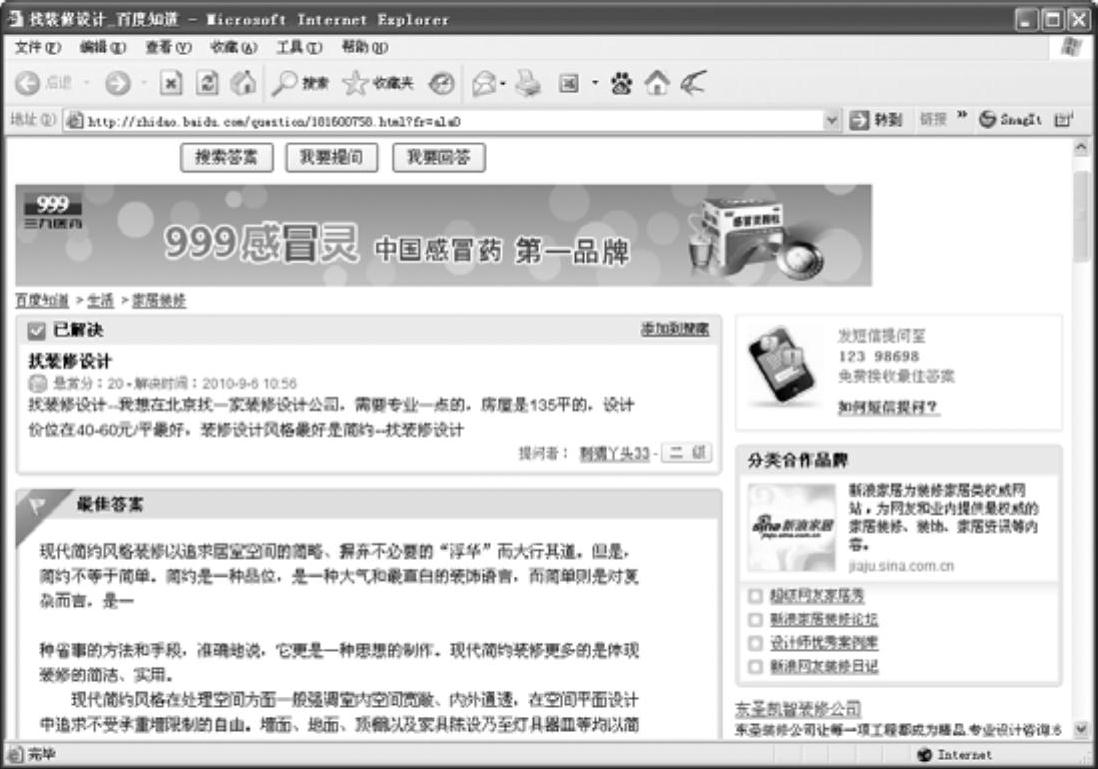1098x769 pixels.
Task: Click the 转到 Go button
Action: click(875, 120)
